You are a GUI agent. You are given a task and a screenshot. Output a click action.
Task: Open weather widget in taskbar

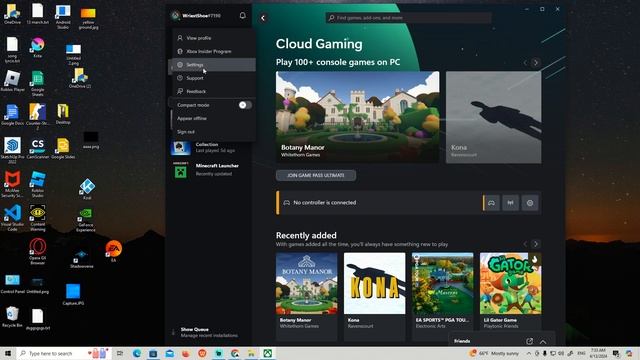click(494, 353)
